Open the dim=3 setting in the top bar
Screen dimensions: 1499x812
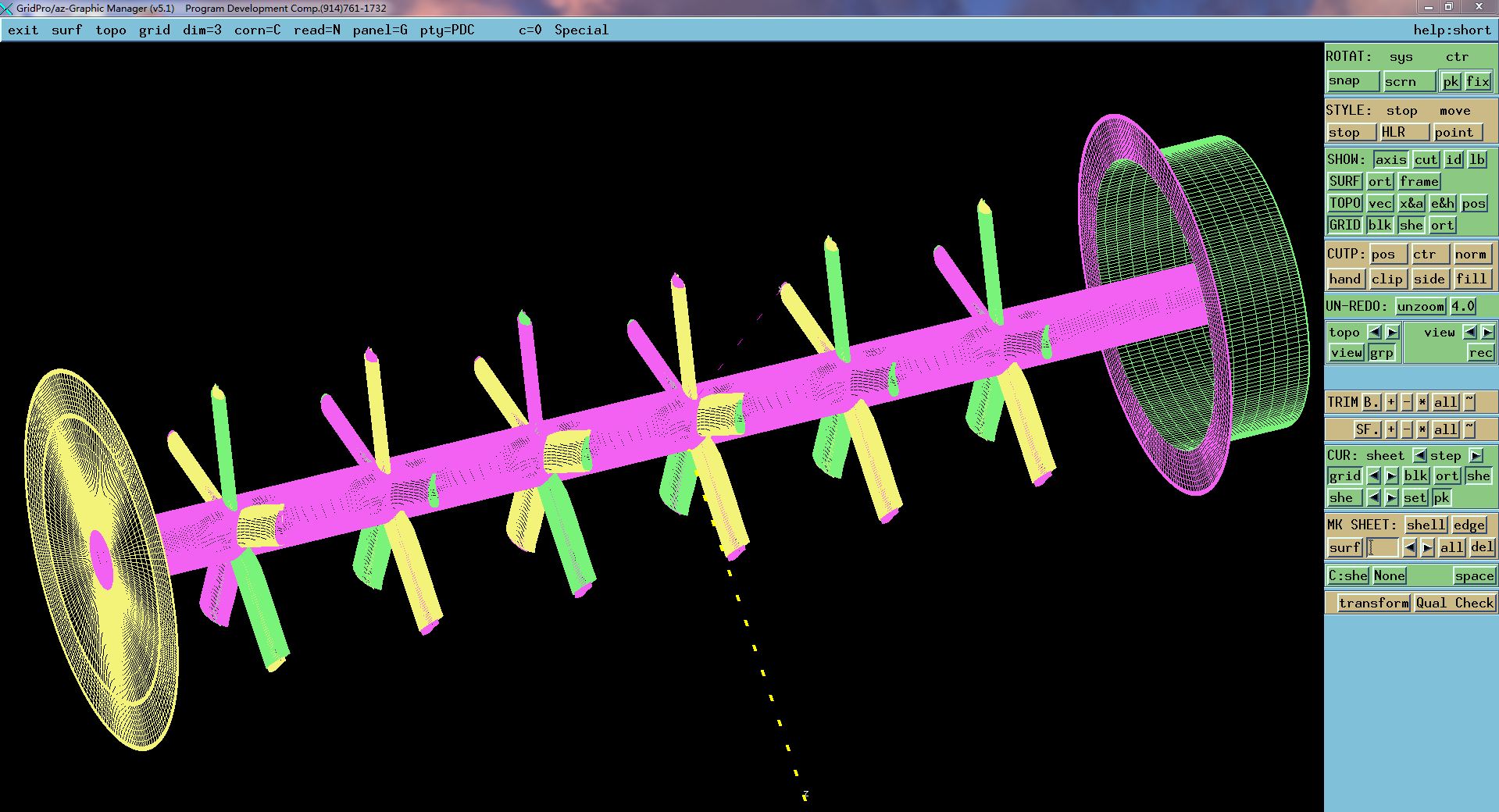[202, 30]
